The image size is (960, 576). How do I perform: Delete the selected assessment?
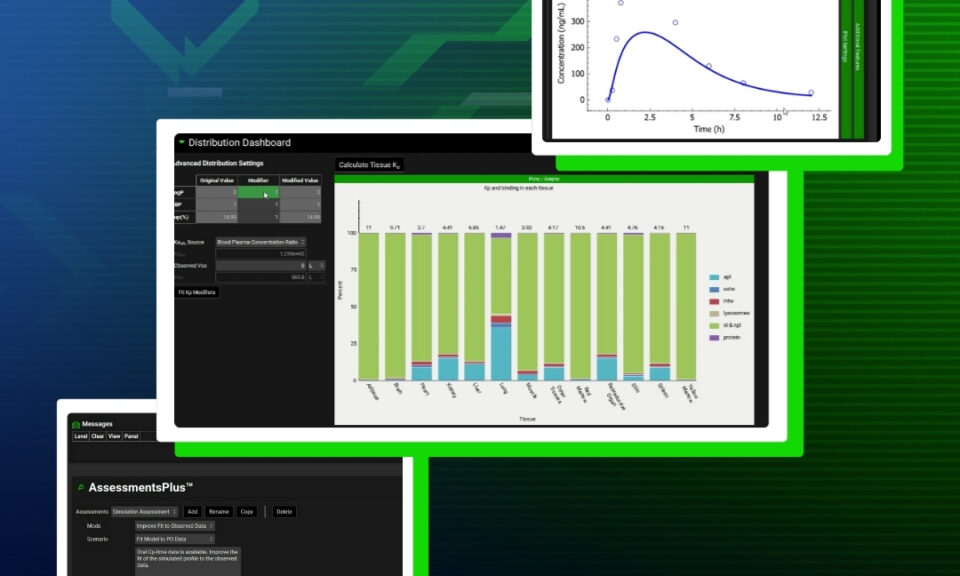click(284, 511)
